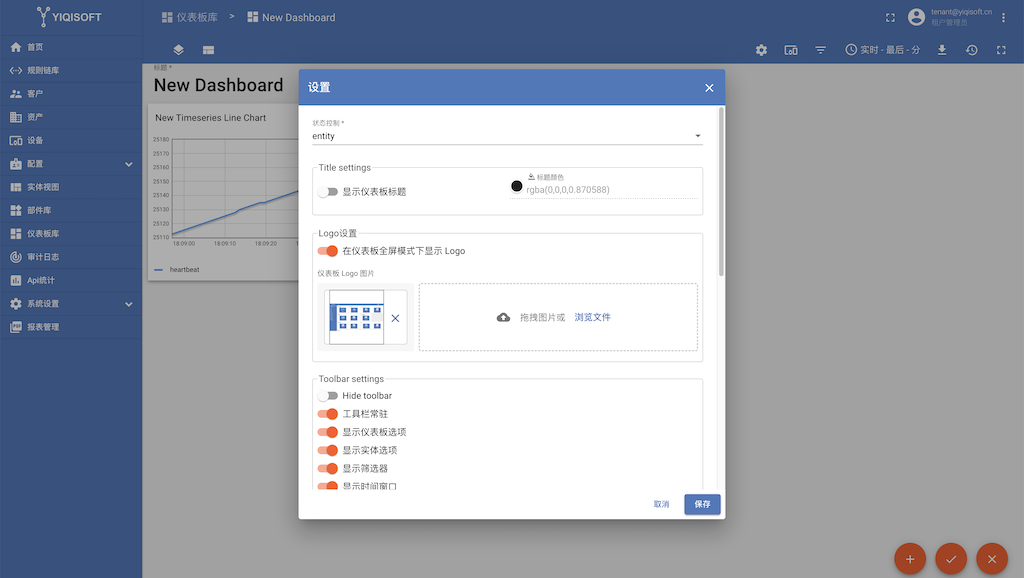Open the three-dot user menu

coord(1003,18)
